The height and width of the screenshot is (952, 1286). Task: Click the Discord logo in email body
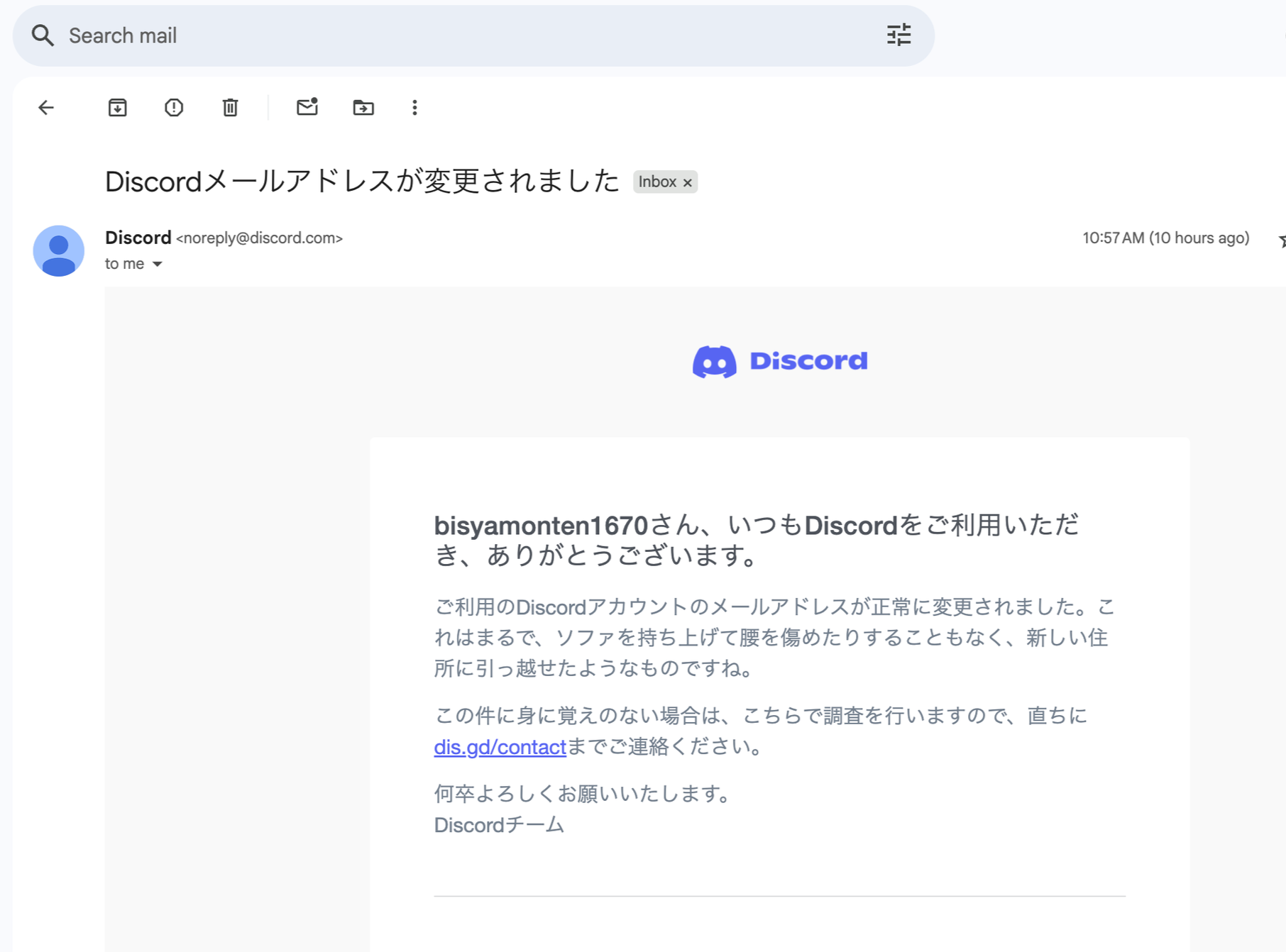click(780, 361)
